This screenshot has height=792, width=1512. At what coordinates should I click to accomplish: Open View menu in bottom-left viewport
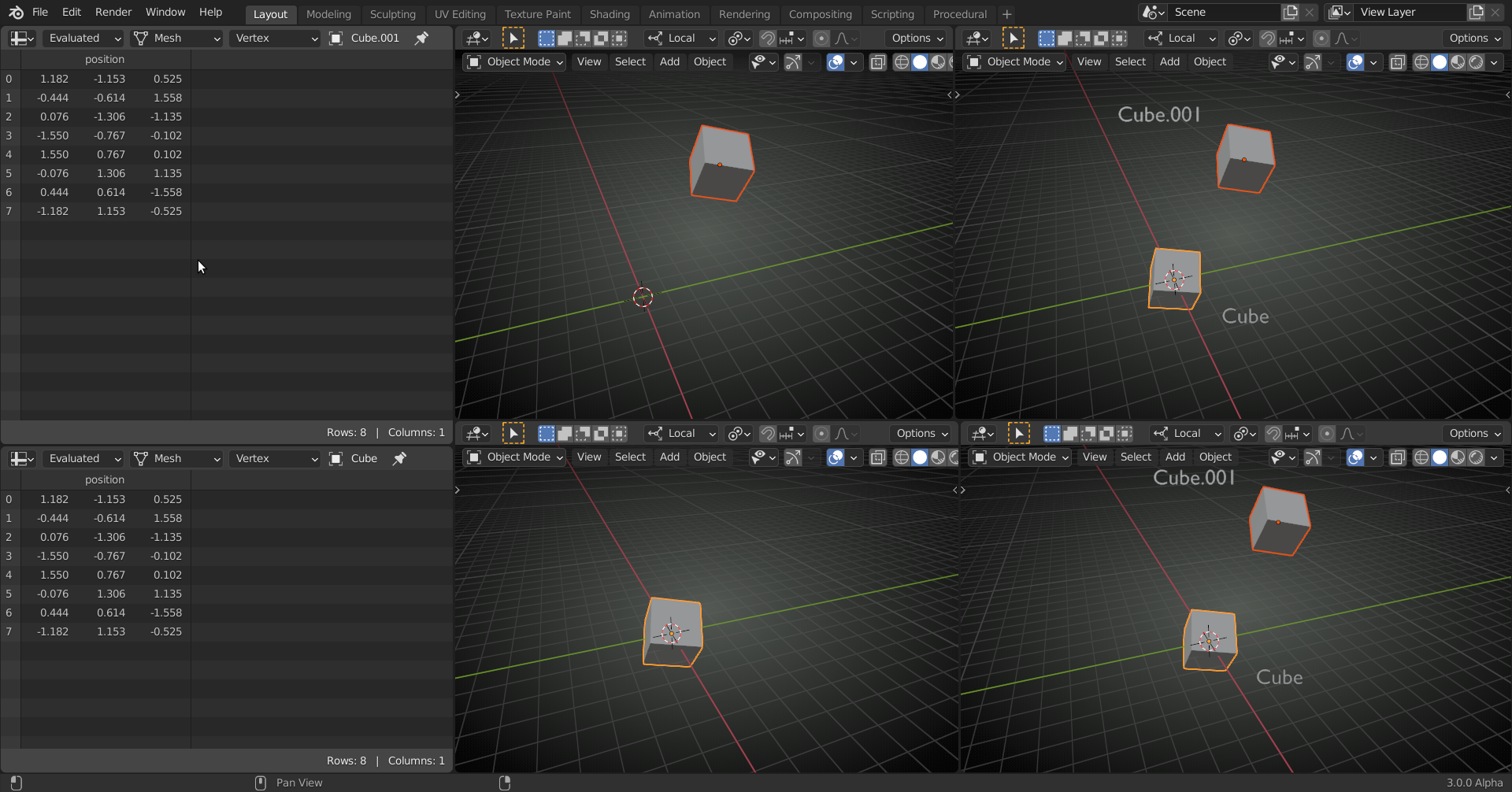click(589, 457)
